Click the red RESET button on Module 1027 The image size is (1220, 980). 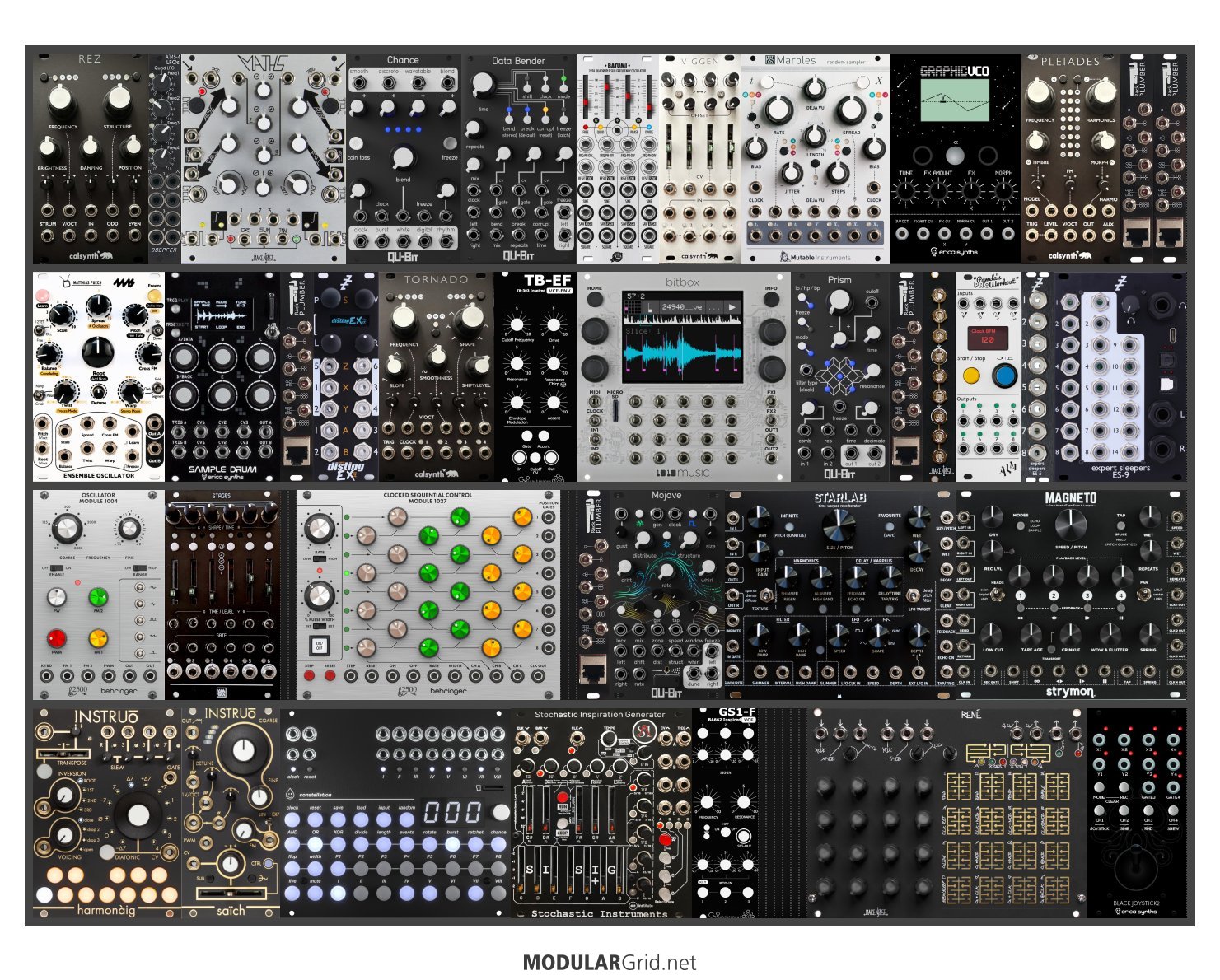(330, 676)
